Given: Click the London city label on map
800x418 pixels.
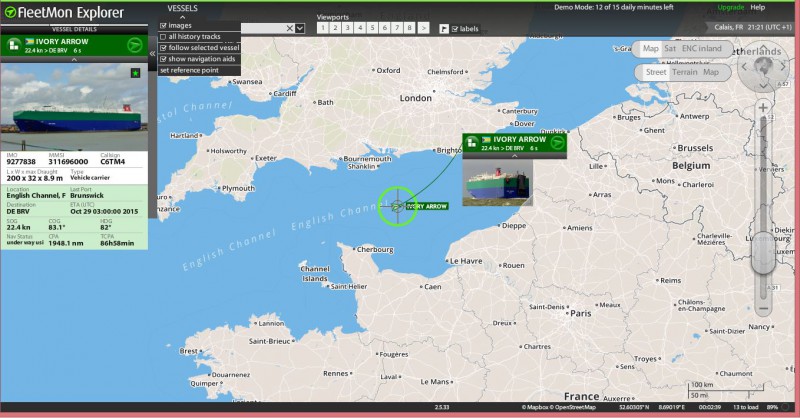Looking at the screenshot, I should [x=415, y=98].
